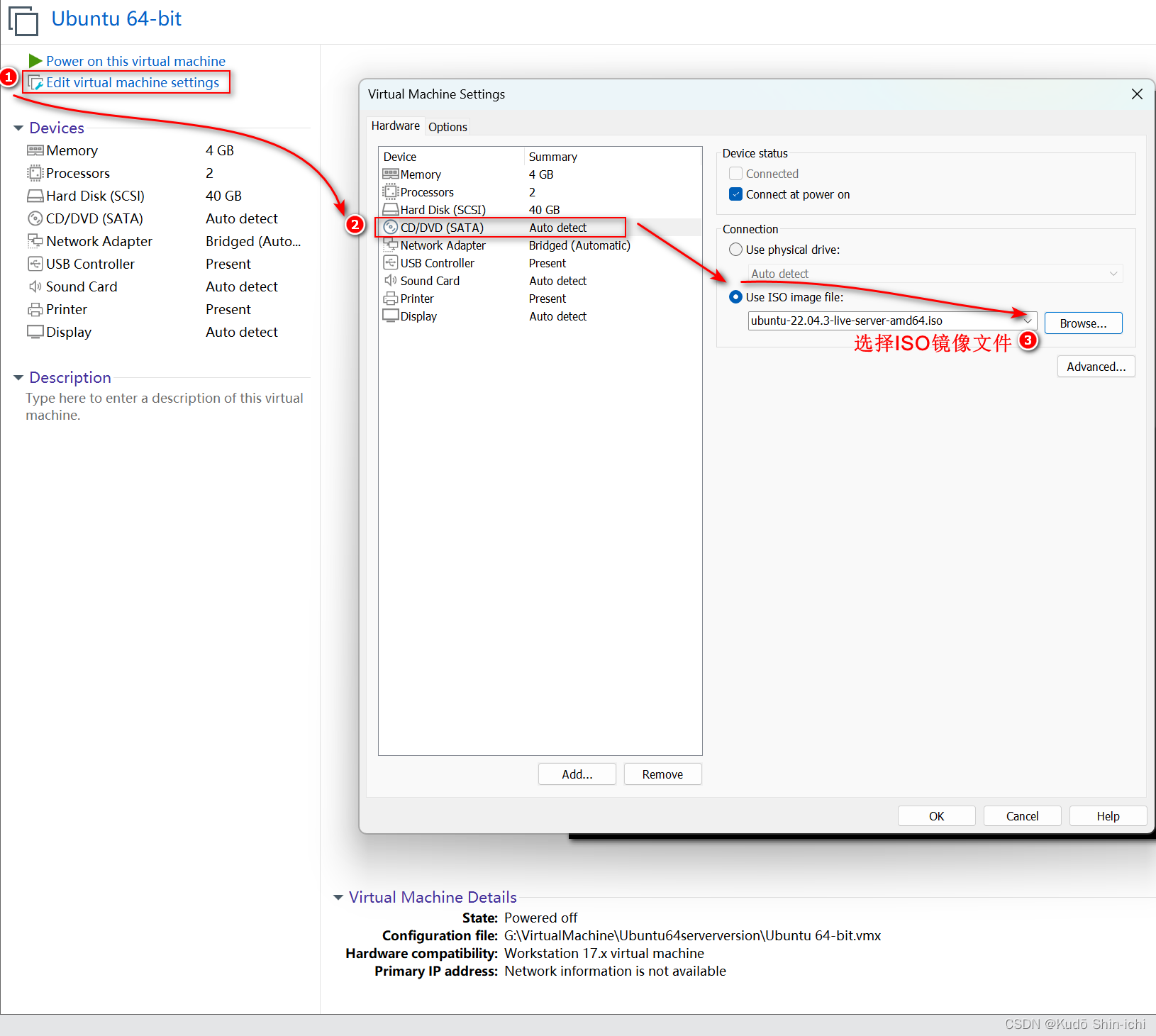Open the ISO image file dropdown arrow
1156x1036 pixels.
pyautogui.click(x=1028, y=321)
